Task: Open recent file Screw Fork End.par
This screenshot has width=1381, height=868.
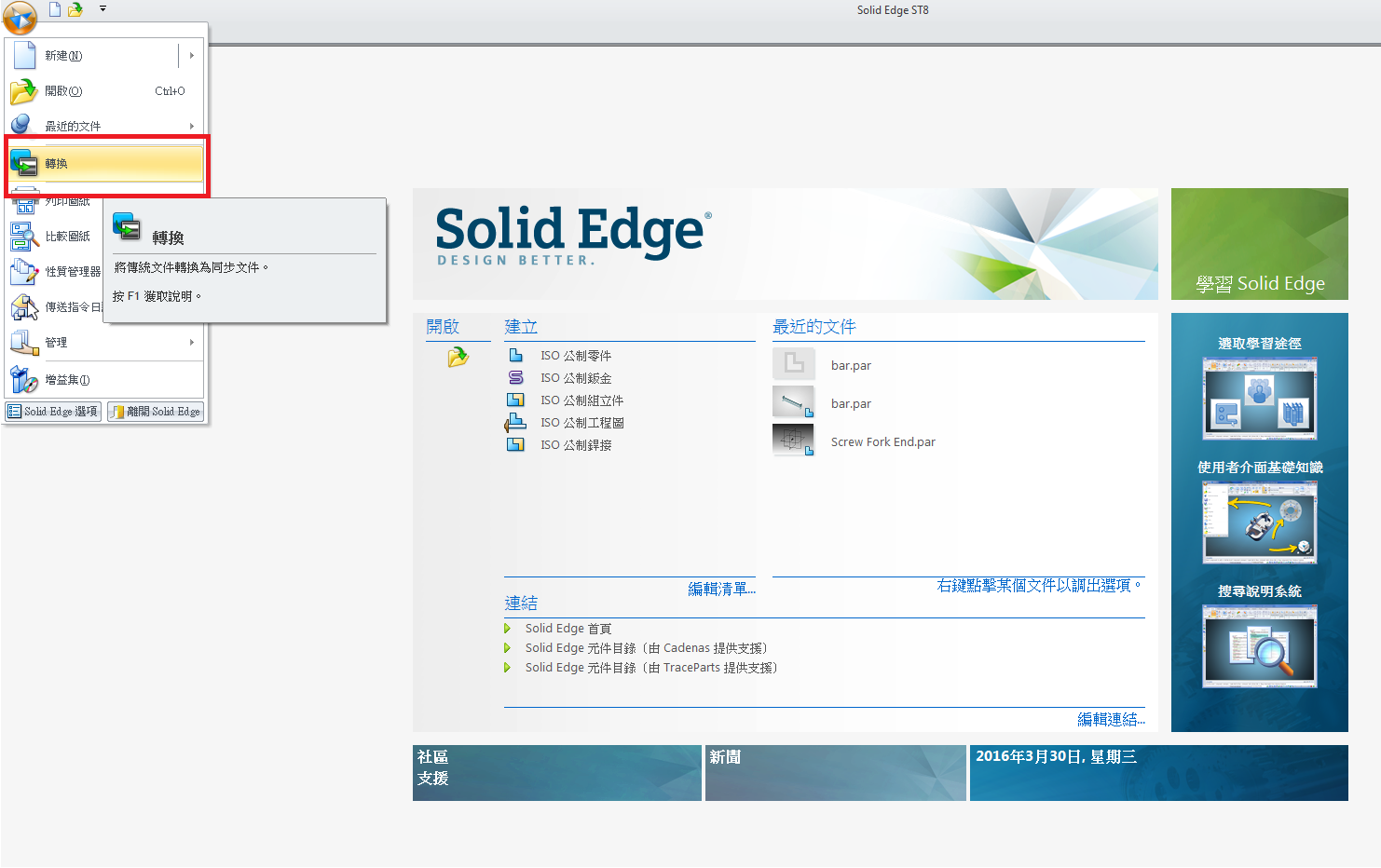Action: 882,442
